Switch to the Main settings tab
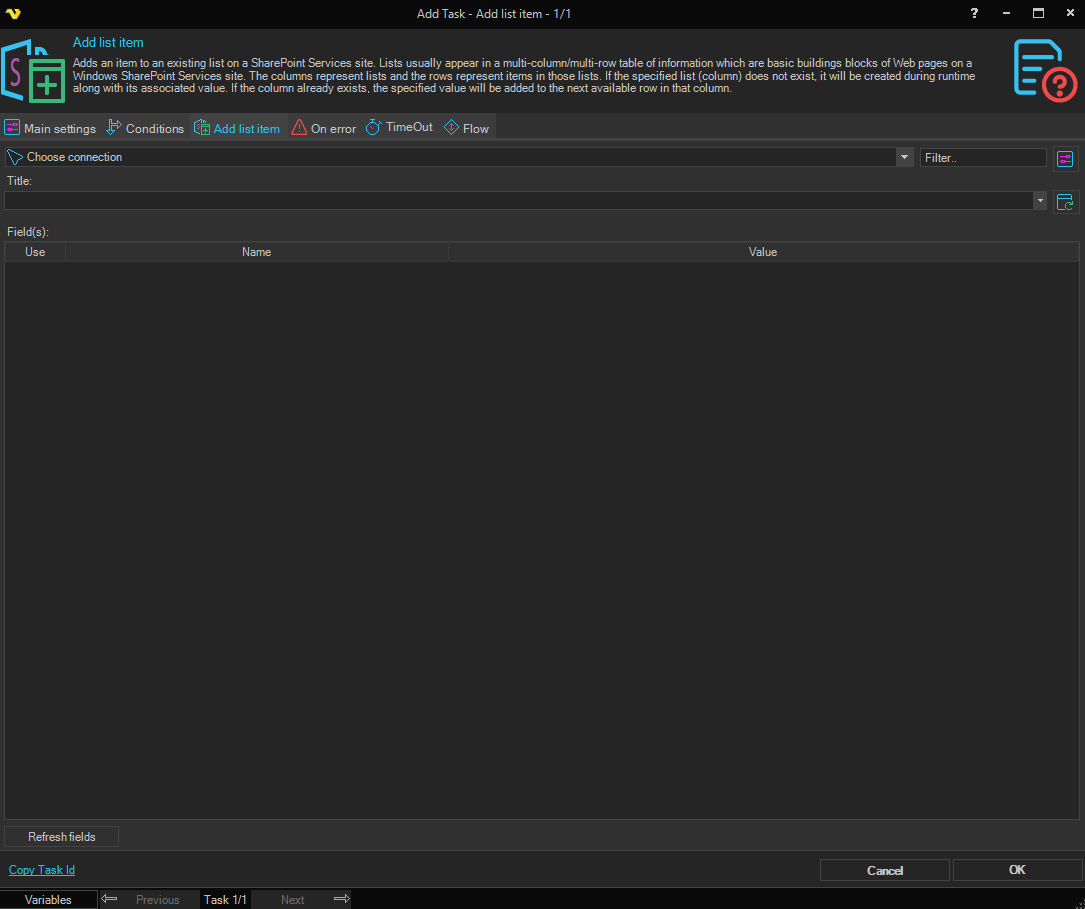The width and height of the screenshot is (1085, 909). point(51,128)
